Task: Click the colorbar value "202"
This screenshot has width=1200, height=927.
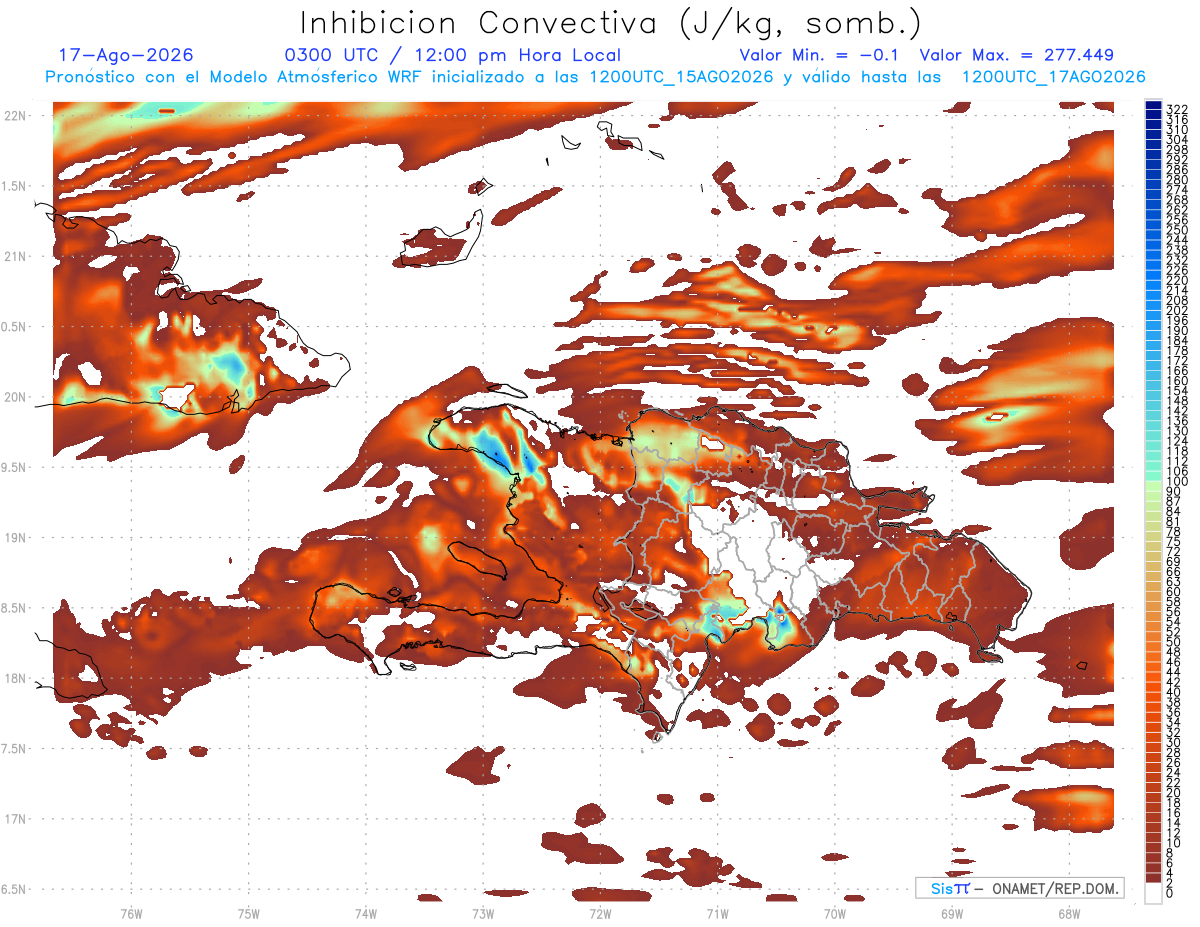Action: (1177, 310)
